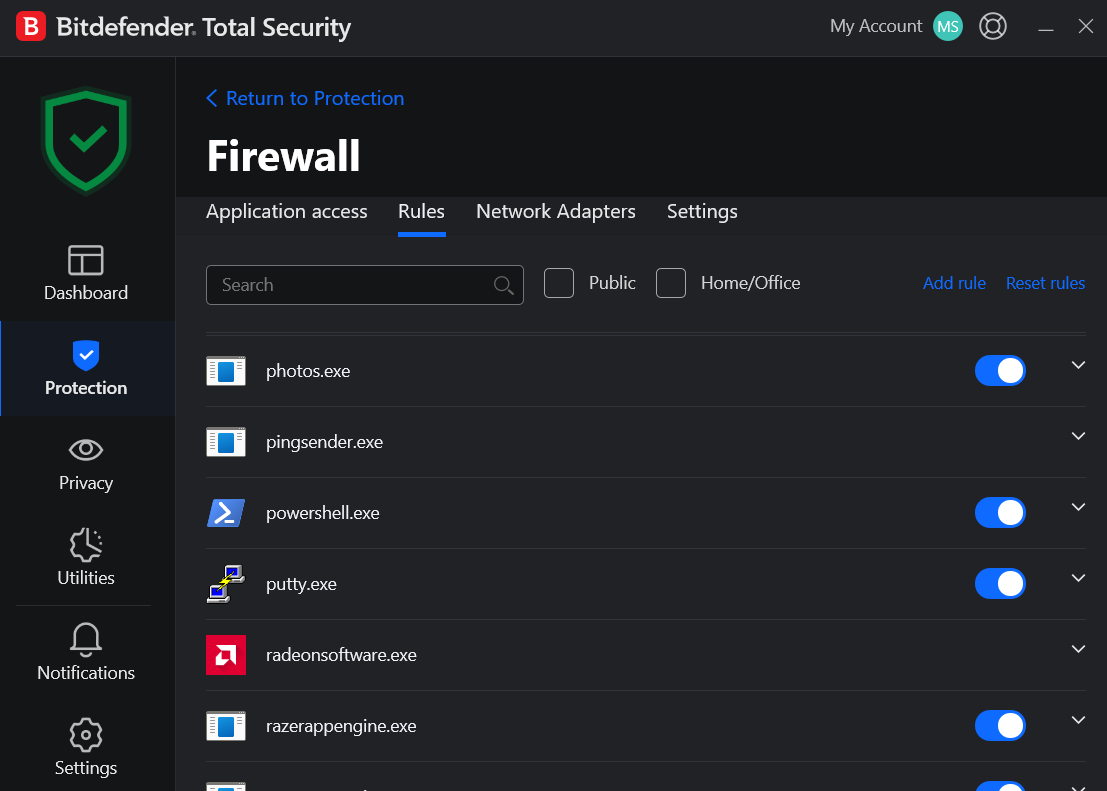Select the razerappengine.exe name text

point(341,726)
